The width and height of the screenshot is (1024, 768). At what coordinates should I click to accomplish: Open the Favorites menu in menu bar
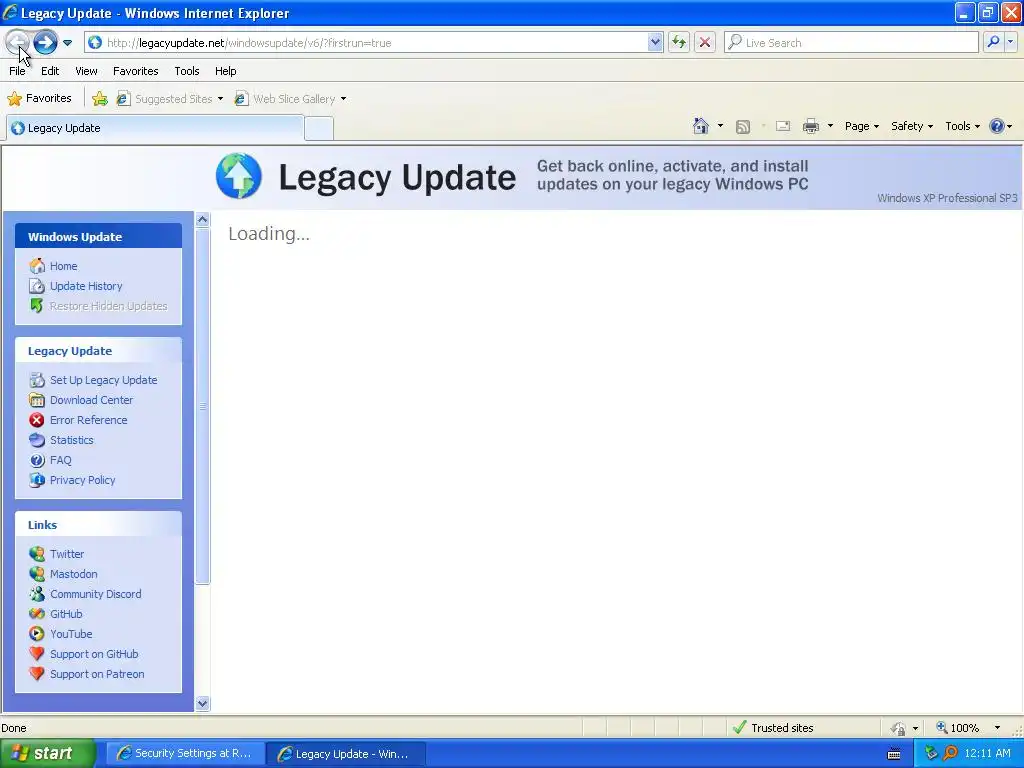coord(135,71)
